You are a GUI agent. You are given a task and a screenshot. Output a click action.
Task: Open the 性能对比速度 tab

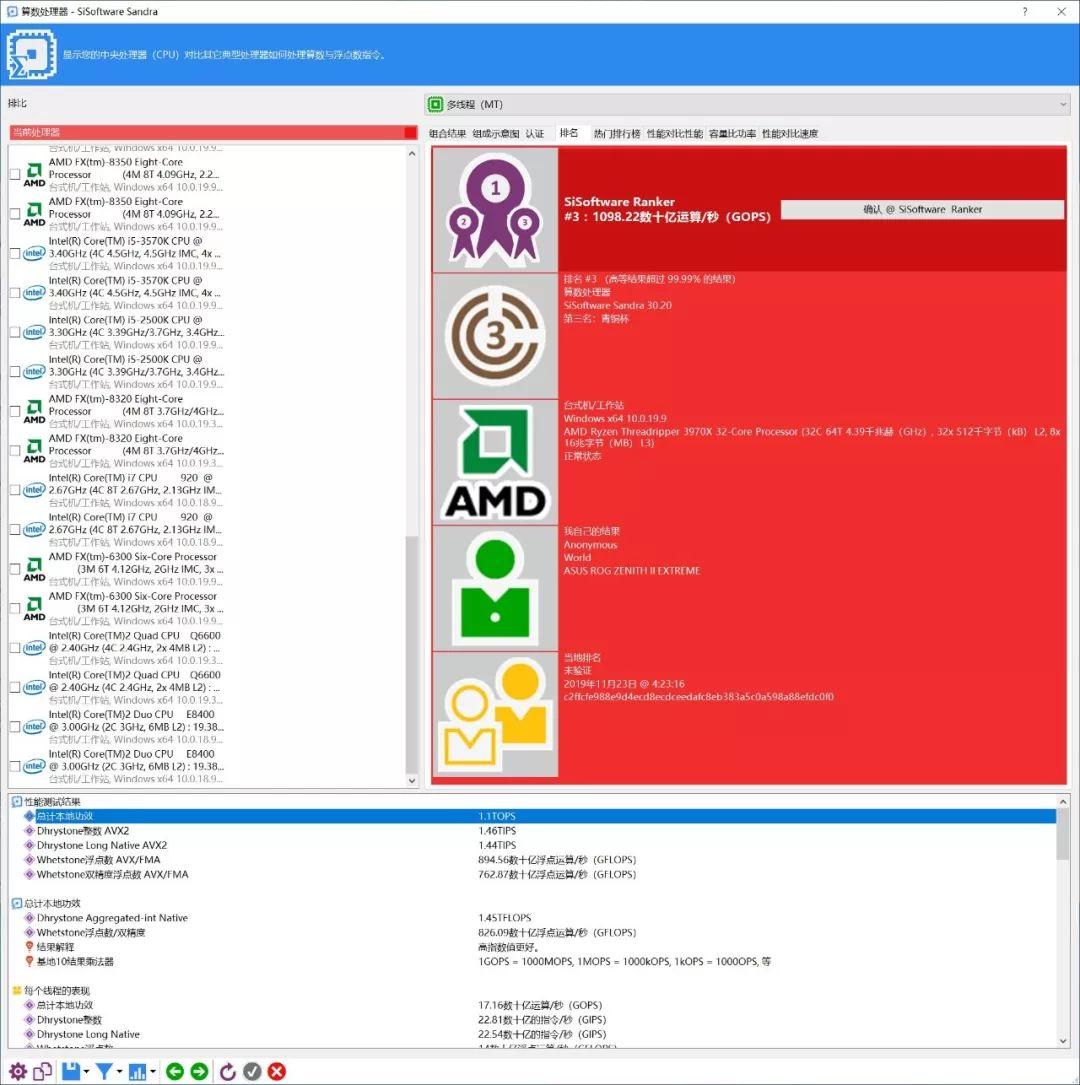coord(789,134)
